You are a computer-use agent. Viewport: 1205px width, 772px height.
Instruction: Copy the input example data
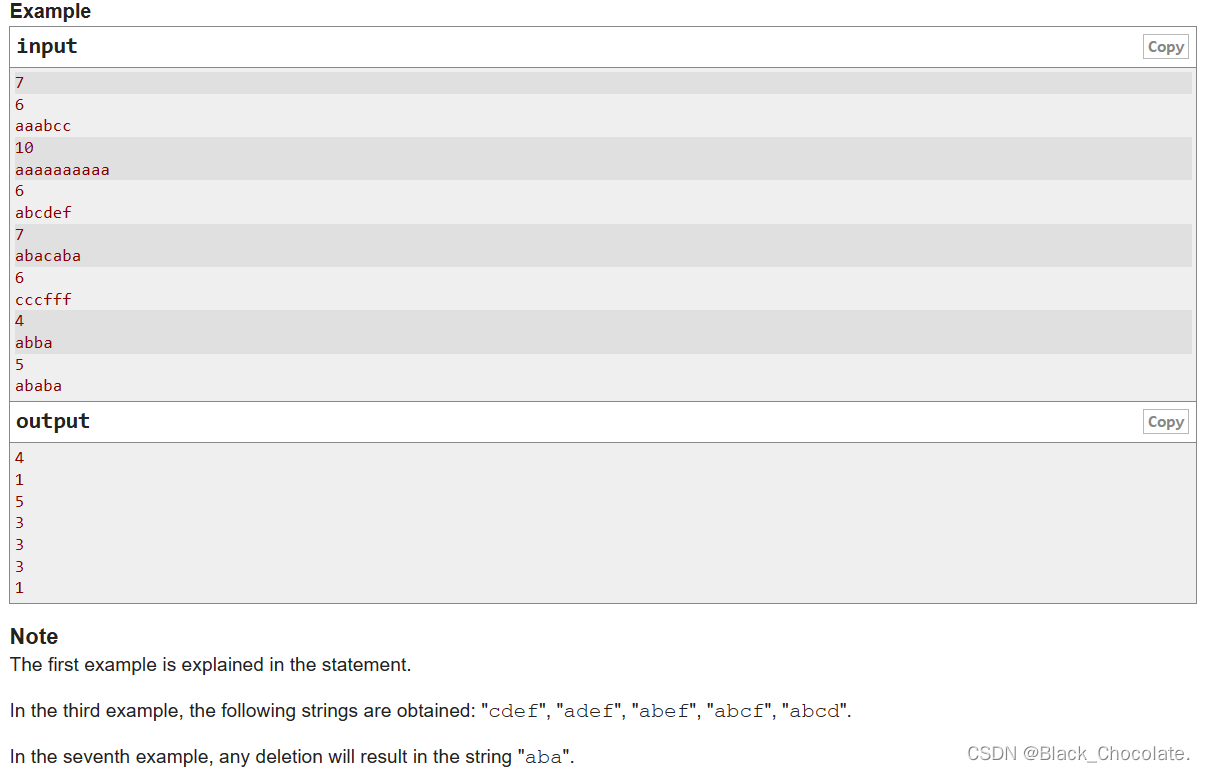pyautogui.click(x=1165, y=47)
